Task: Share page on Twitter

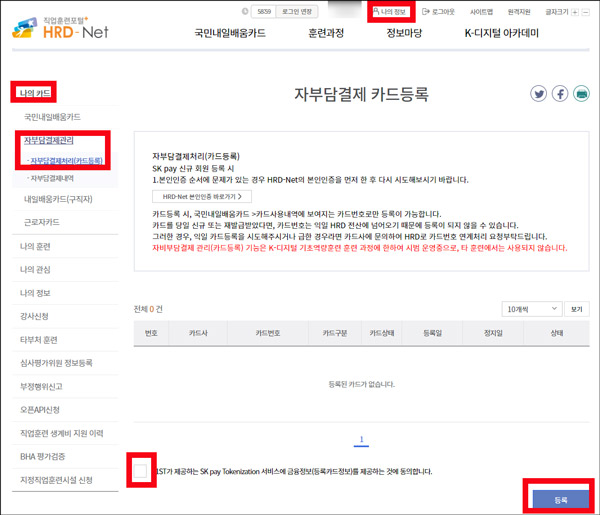Action: 538,94
